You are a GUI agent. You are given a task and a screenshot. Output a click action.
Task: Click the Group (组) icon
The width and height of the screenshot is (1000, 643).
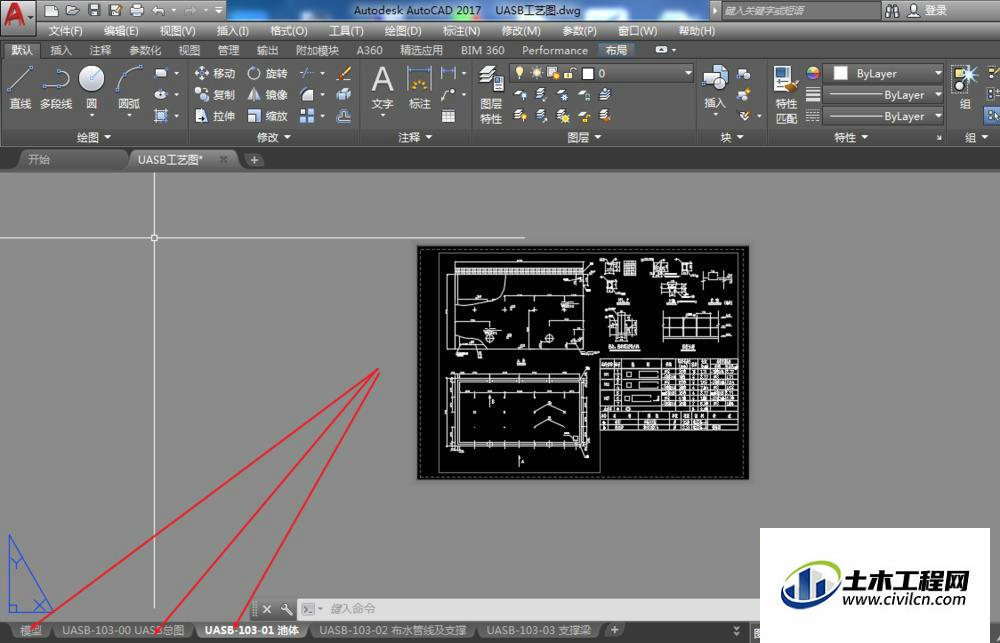click(x=965, y=87)
